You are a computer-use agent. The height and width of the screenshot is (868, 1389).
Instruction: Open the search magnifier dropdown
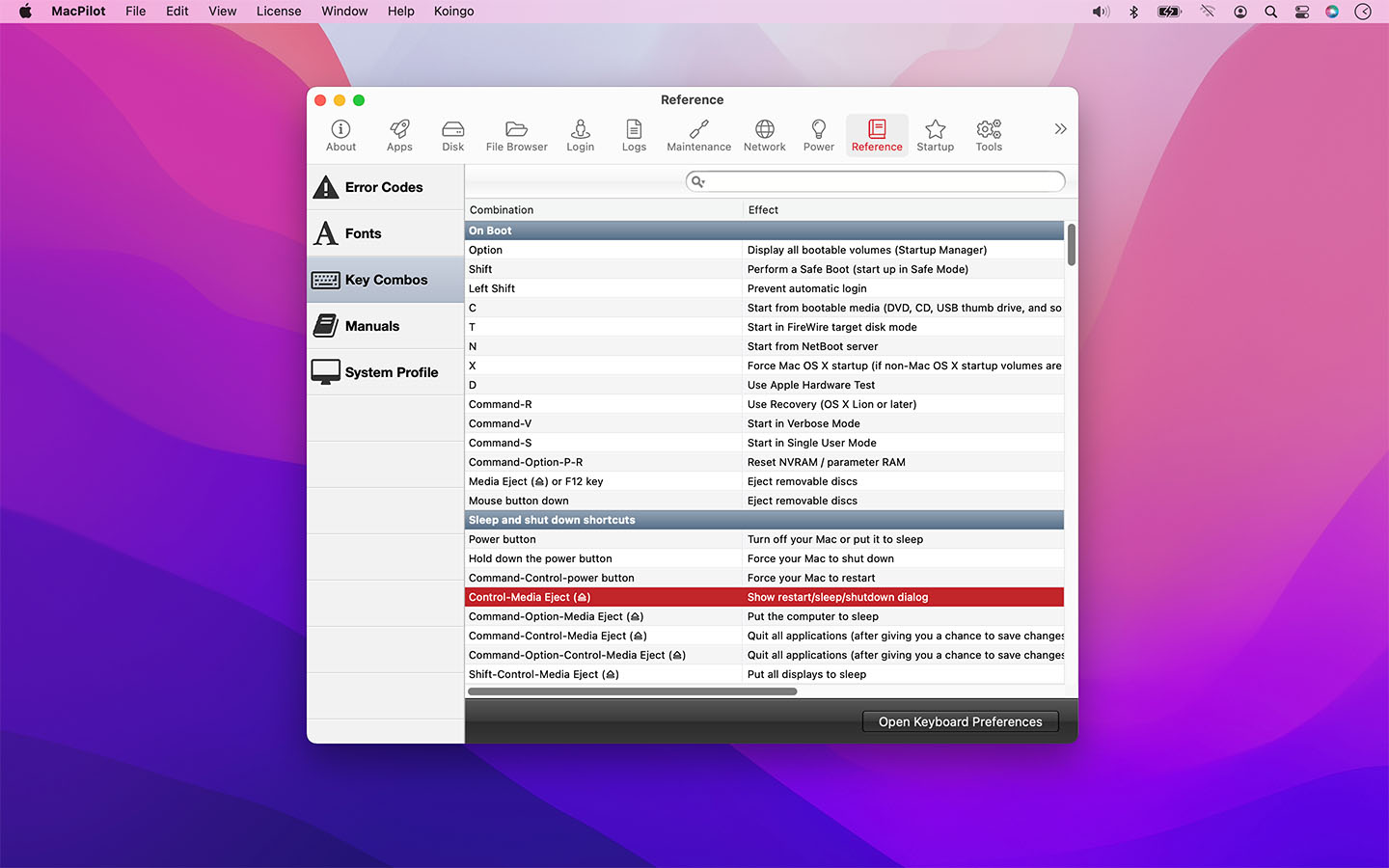(698, 181)
